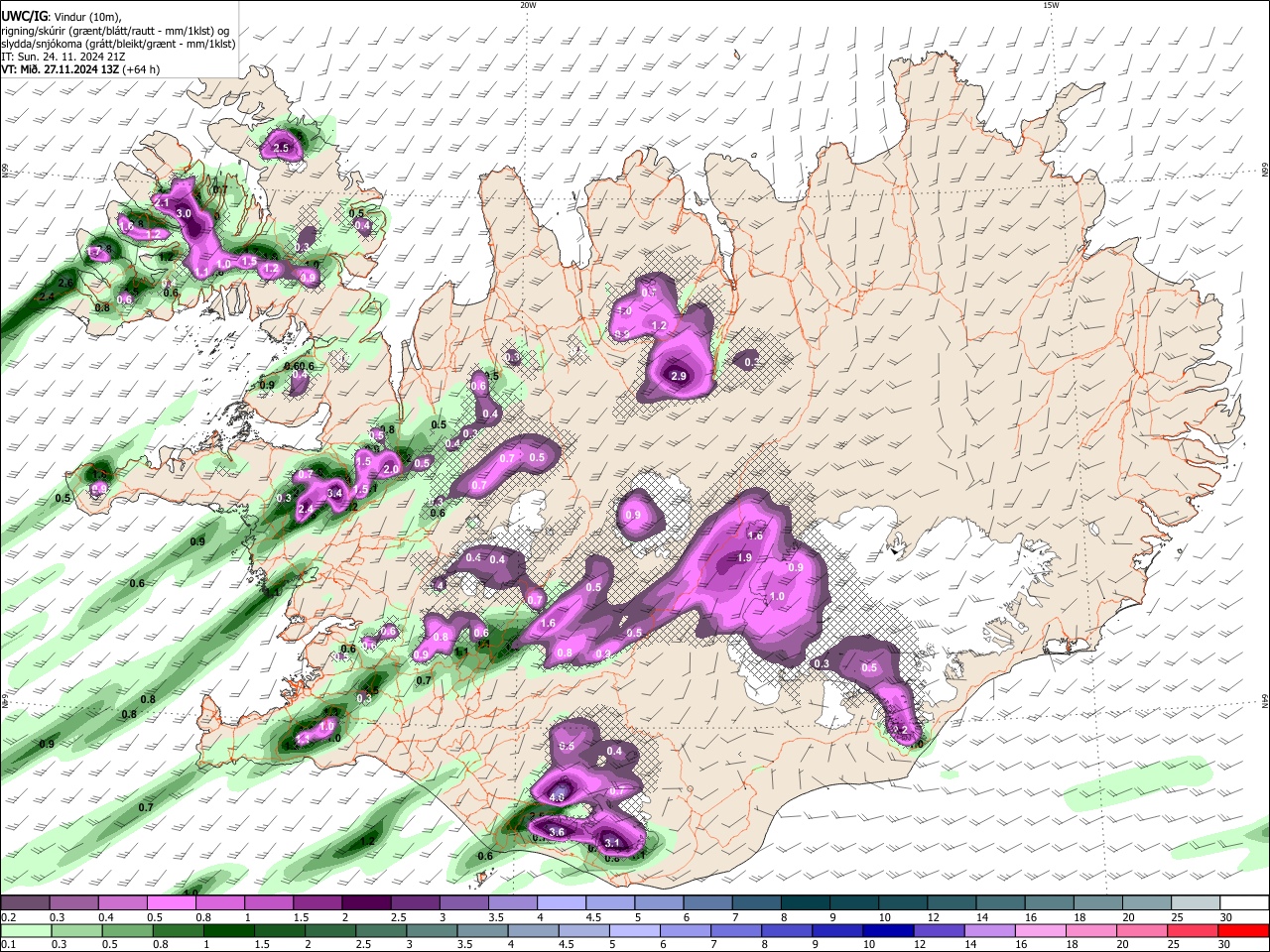
Task: Pick the deep blue 10 swatch in bottom legend row
Action: (889, 931)
